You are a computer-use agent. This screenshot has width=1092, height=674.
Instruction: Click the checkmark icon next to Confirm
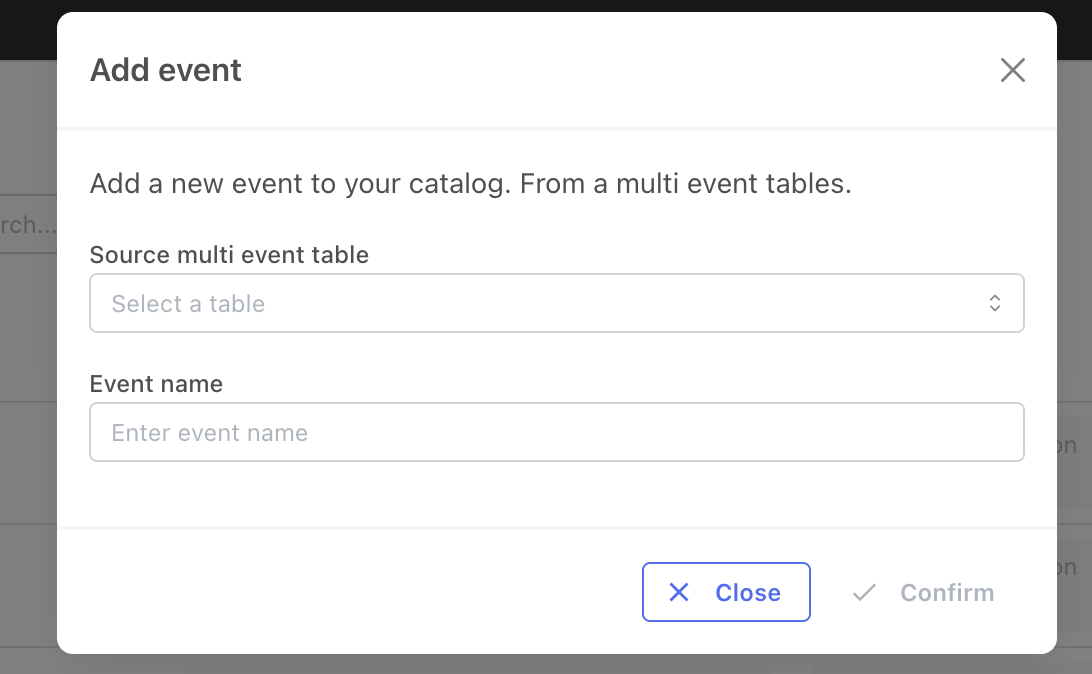864,592
